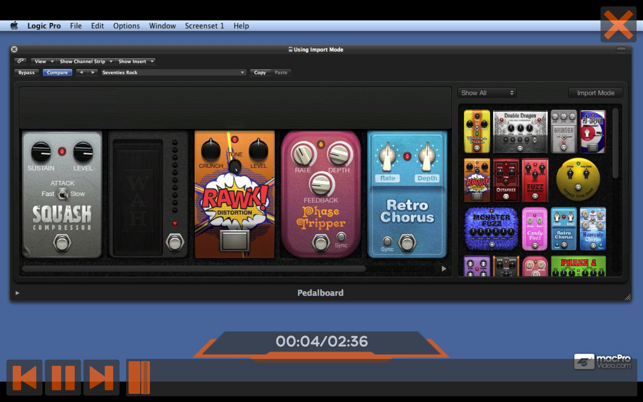Click right scroll arrow of pedal area
Image resolution: width=643 pixels, height=402 pixels.
pos(444,269)
